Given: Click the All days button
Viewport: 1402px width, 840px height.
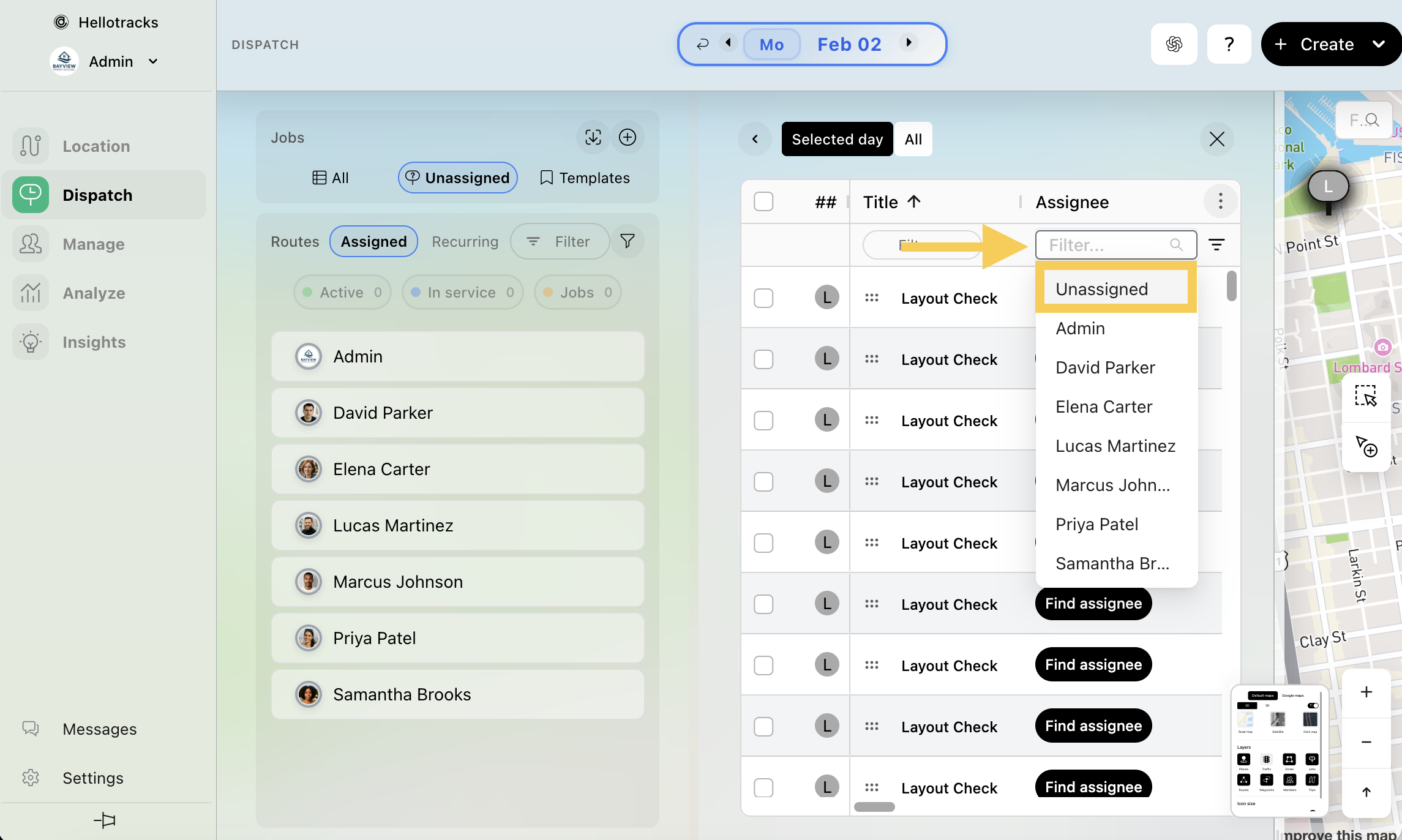Looking at the screenshot, I should [913, 139].
